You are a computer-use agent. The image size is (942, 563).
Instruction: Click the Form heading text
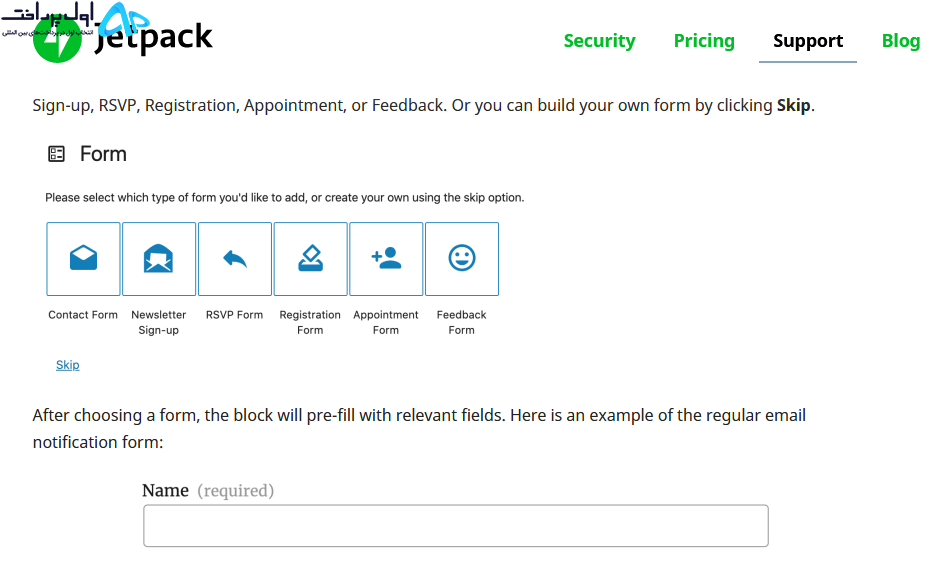click(x=103, y=154)
